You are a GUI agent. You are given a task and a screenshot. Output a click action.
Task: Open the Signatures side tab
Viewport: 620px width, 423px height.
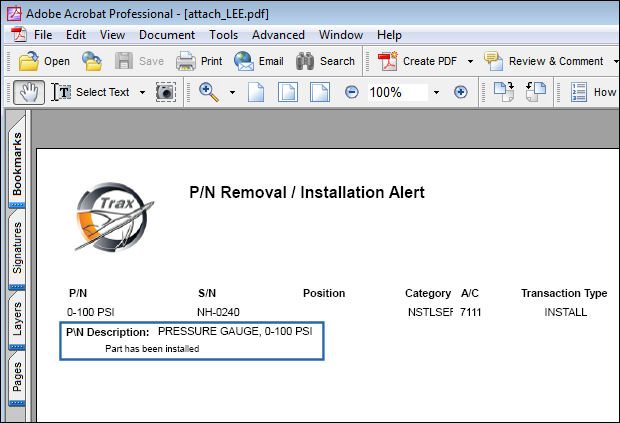(x=17, y=248)
